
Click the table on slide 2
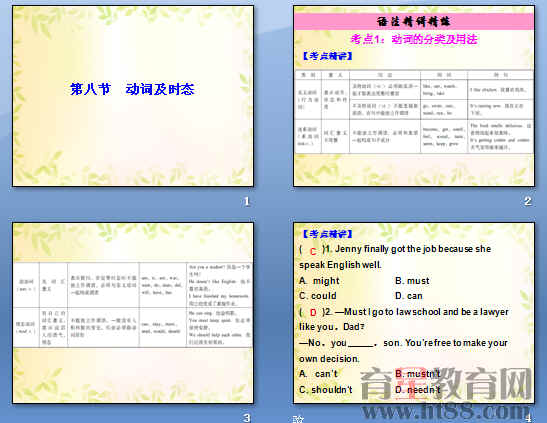pos(414,112)
